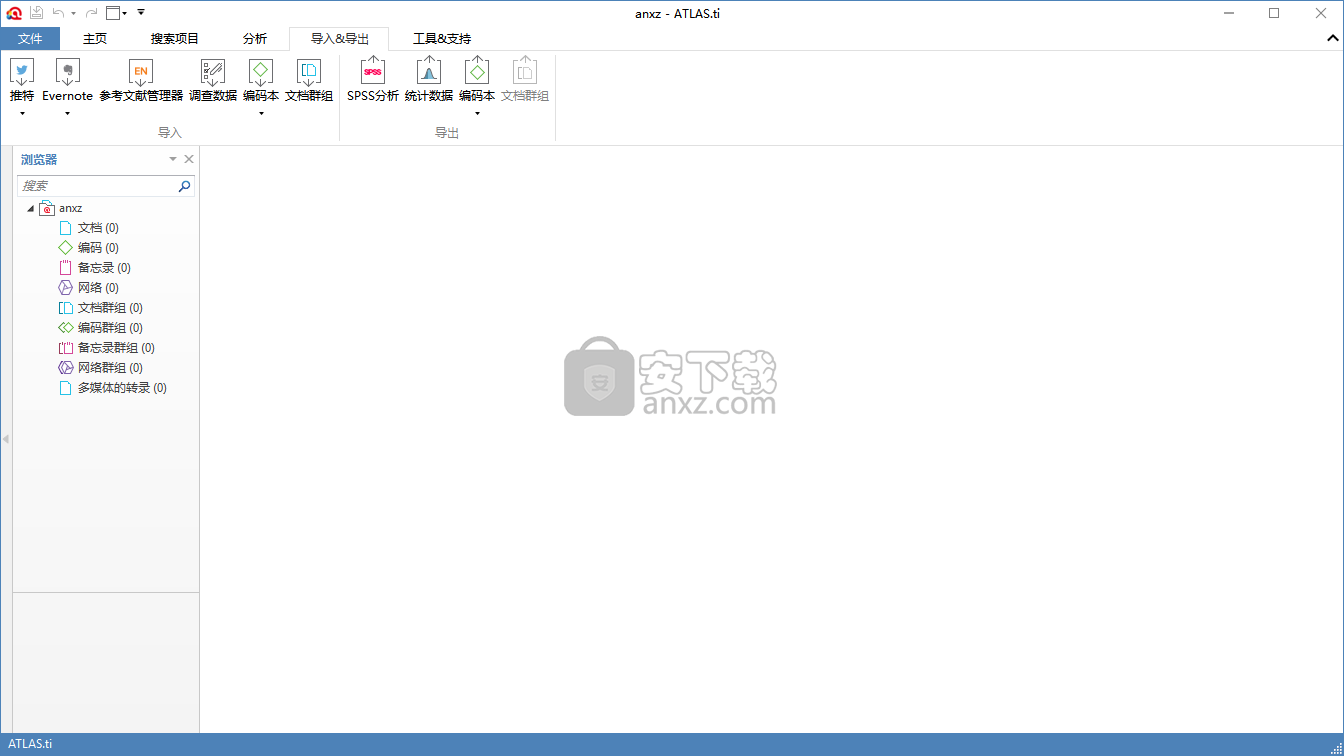Expand the 推特 dropdown arrow

pyautogui.click(x=22, y=113)
